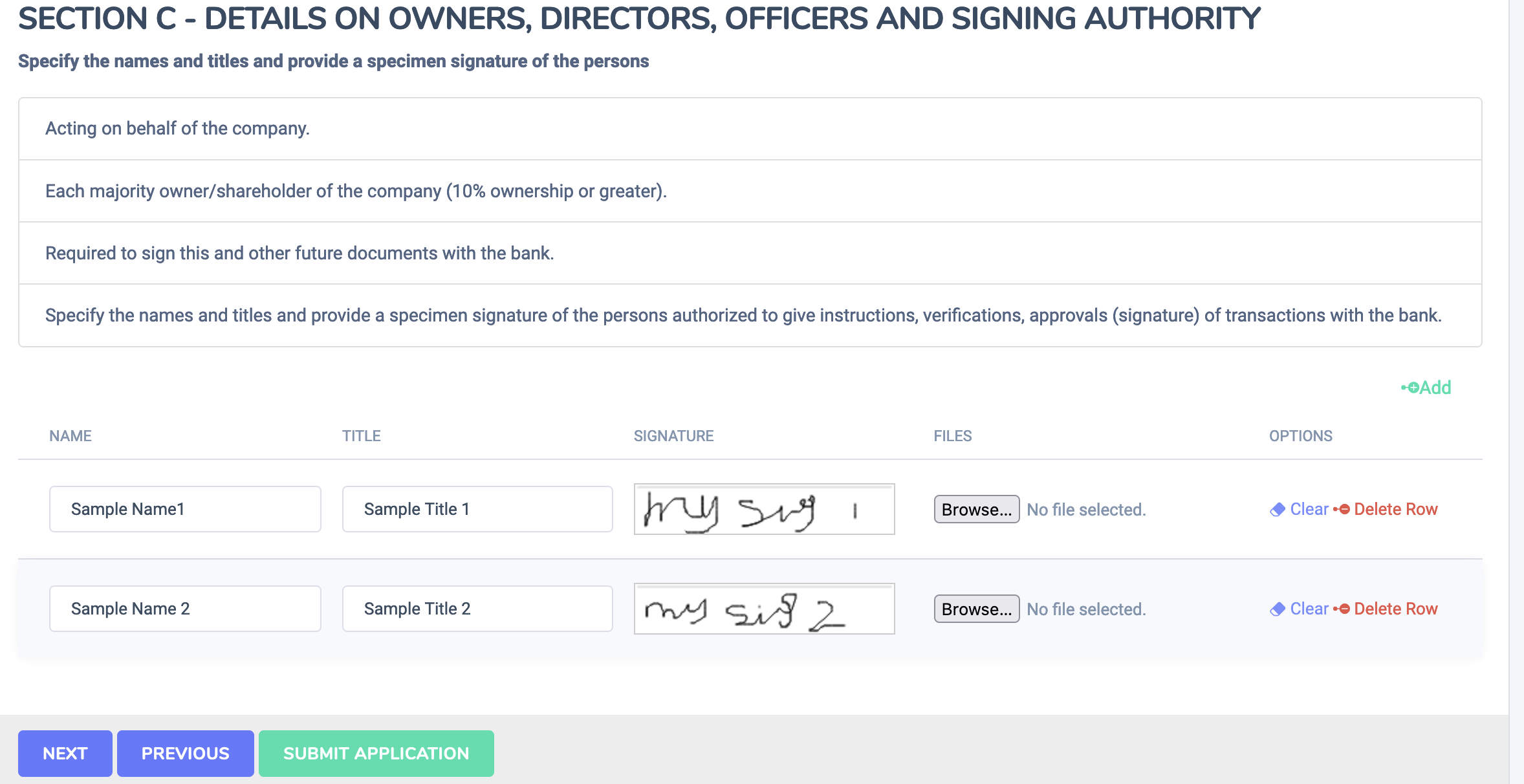Return to the prior section via PREVIOUS
This screenshot has width=1524, height=784.
(x=185, y=754)
